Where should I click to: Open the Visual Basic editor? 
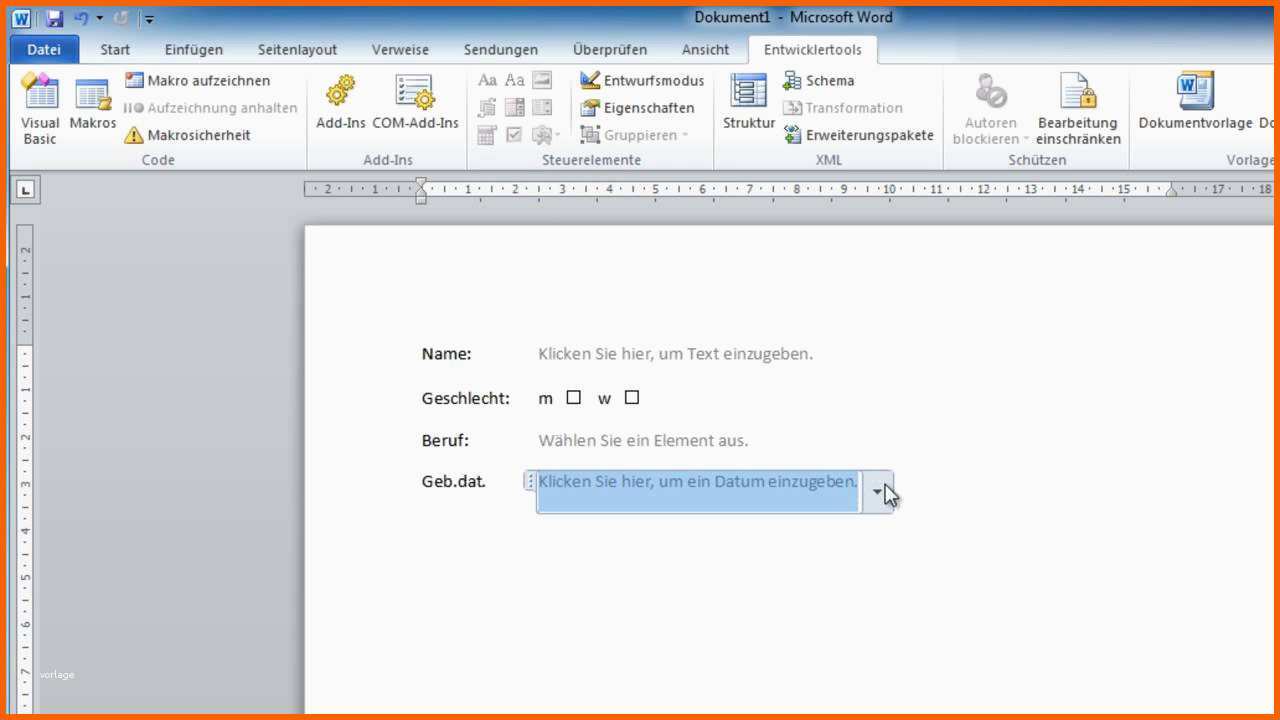coord(40,108)
